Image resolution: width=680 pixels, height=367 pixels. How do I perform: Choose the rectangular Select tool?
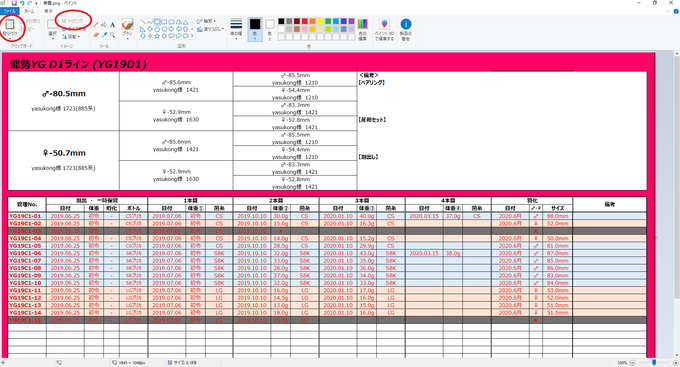[52, 24]
